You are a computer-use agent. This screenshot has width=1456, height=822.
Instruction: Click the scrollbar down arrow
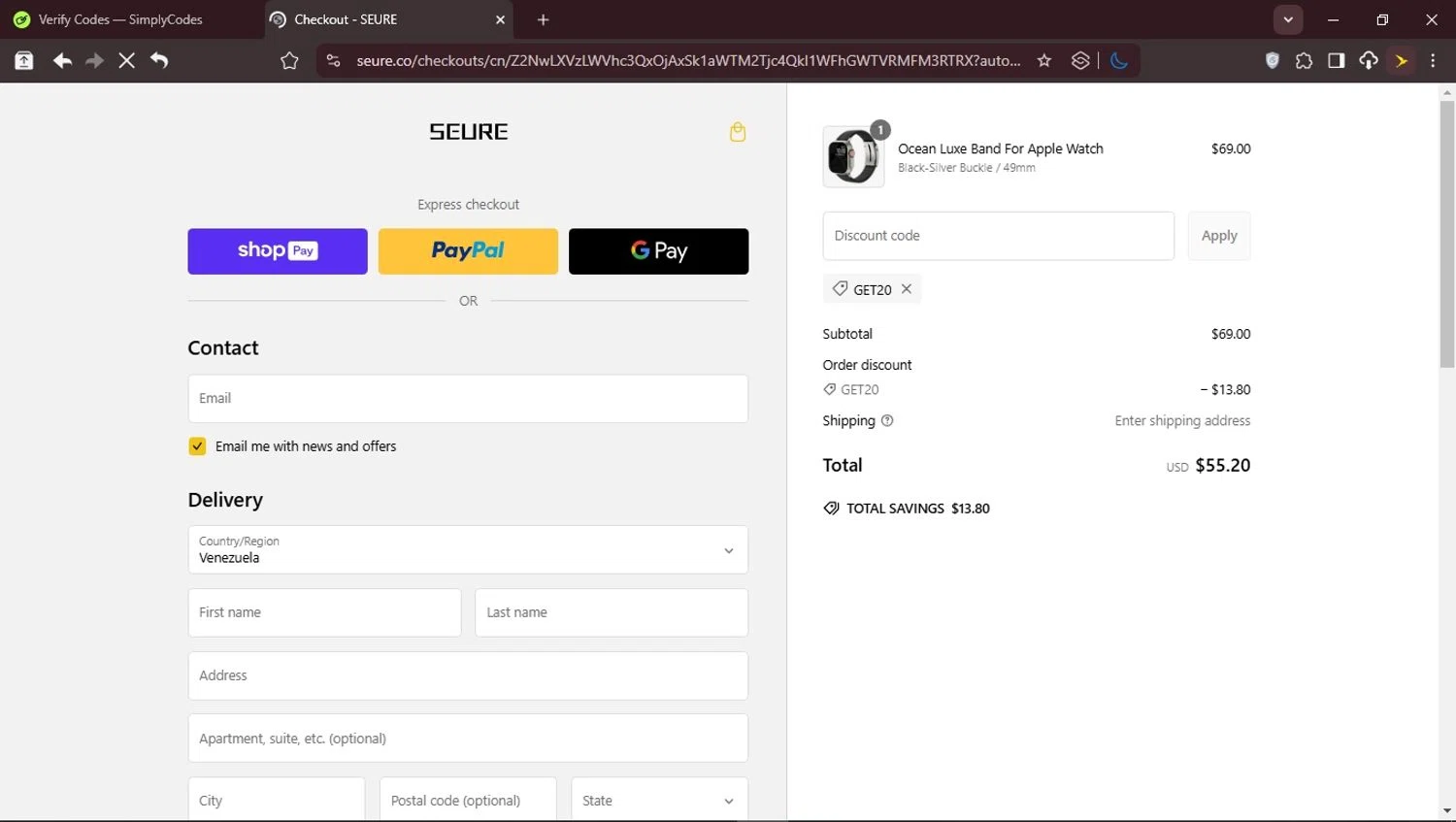[x=1447, y=810]
